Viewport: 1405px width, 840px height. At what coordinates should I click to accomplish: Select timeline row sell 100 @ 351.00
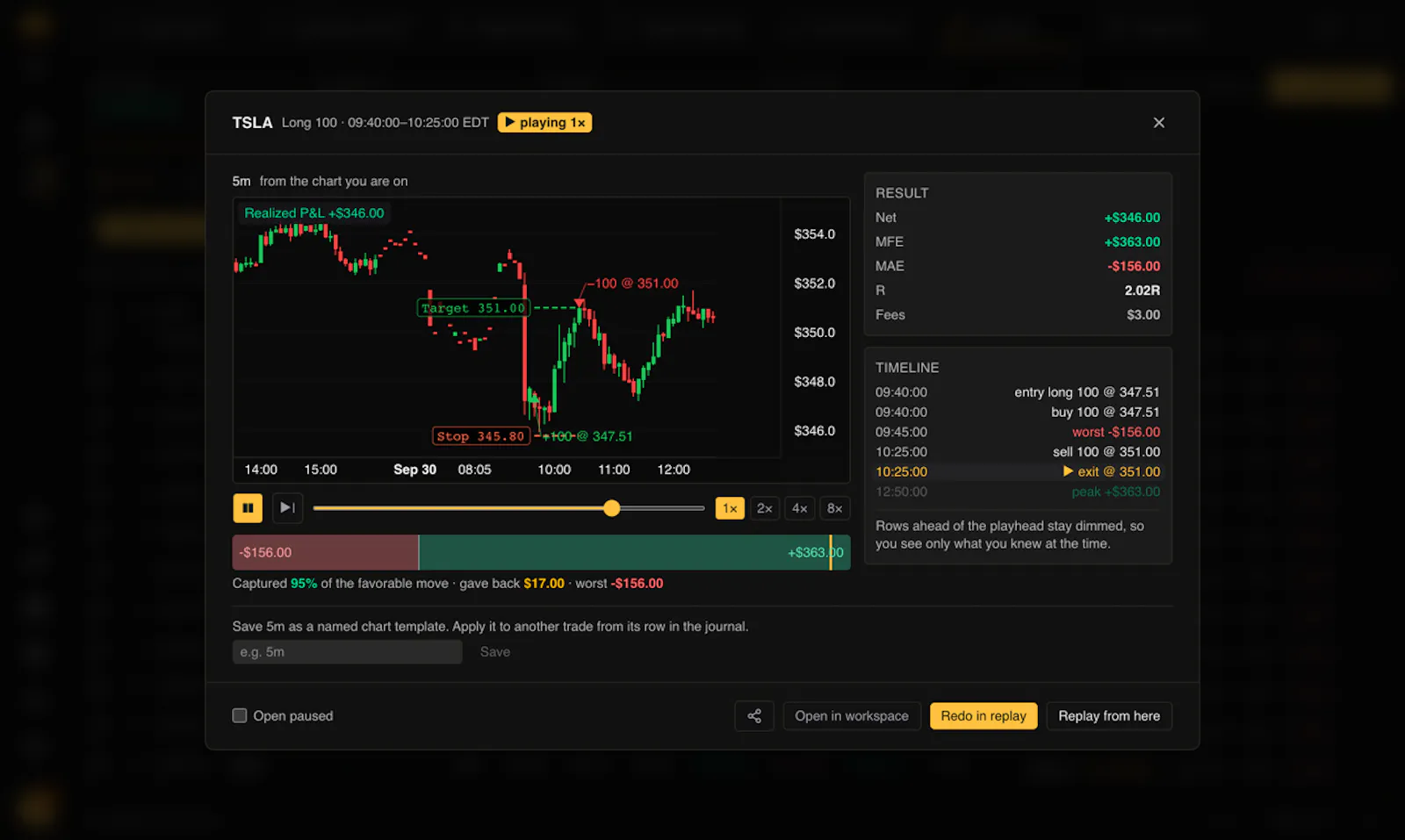[1018, 452]
